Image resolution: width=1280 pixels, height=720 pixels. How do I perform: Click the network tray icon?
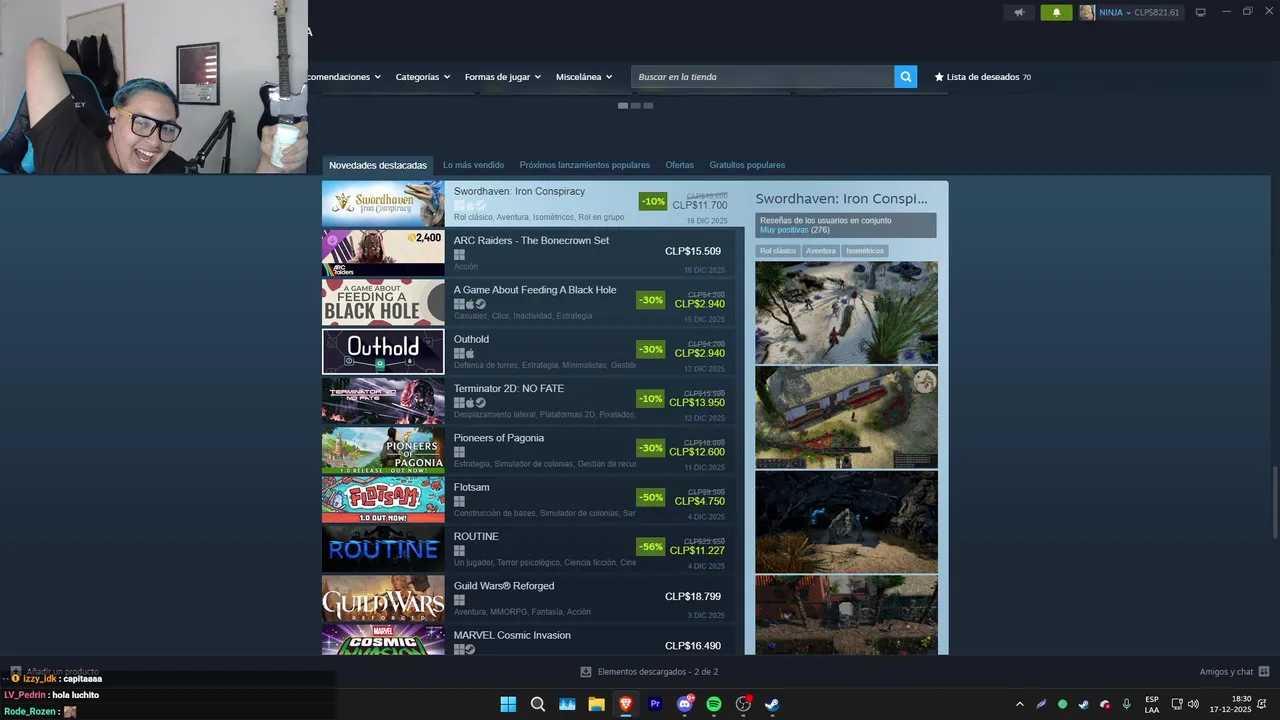[x=1177, y=704]
